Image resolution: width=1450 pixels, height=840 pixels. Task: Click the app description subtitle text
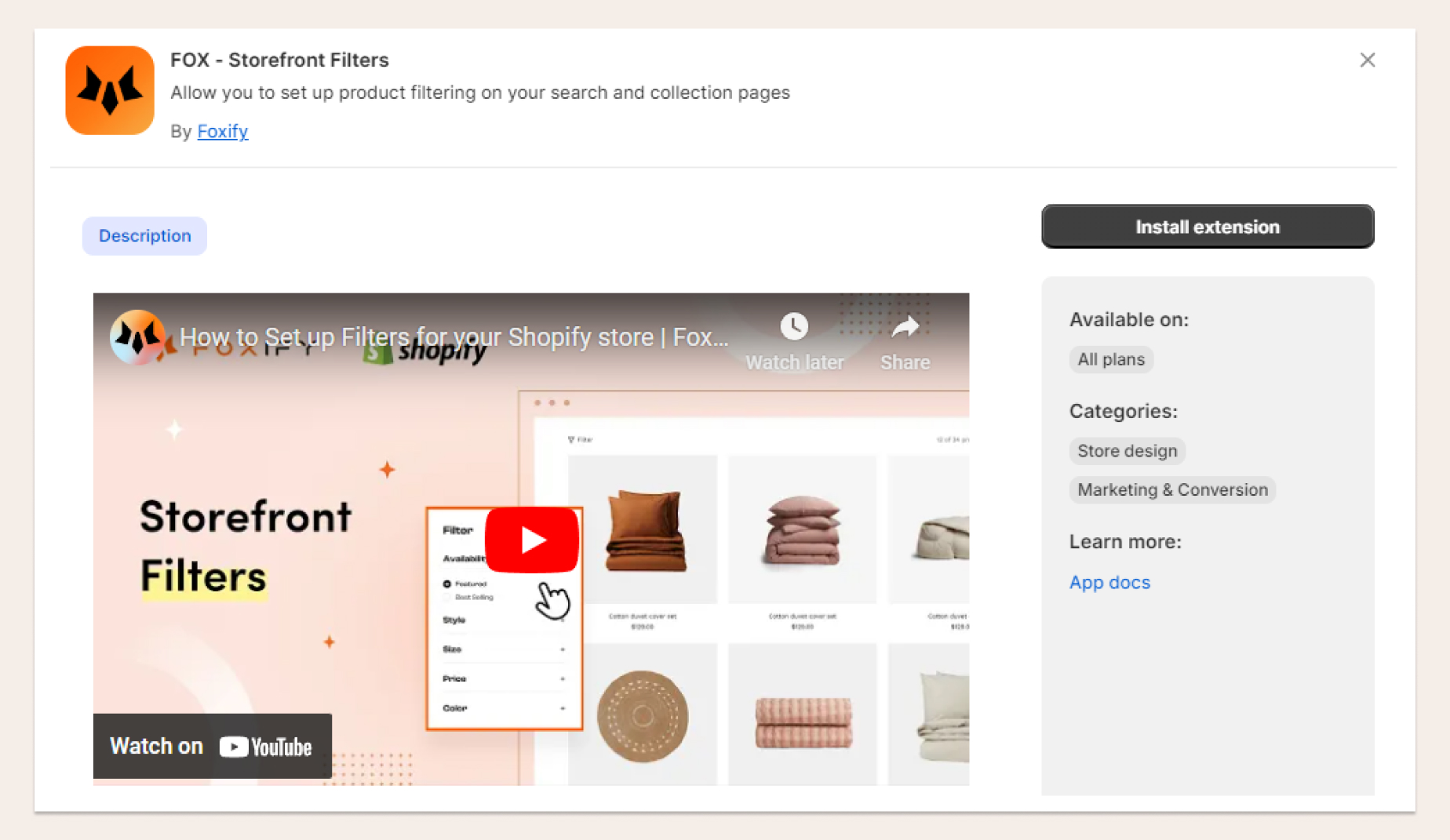point(480,93)
